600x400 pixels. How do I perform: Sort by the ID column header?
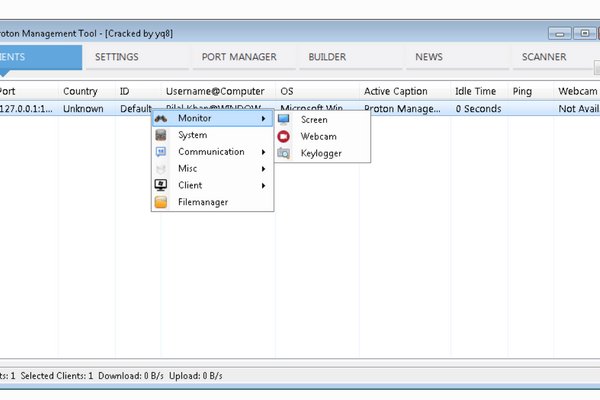[138, 91]
